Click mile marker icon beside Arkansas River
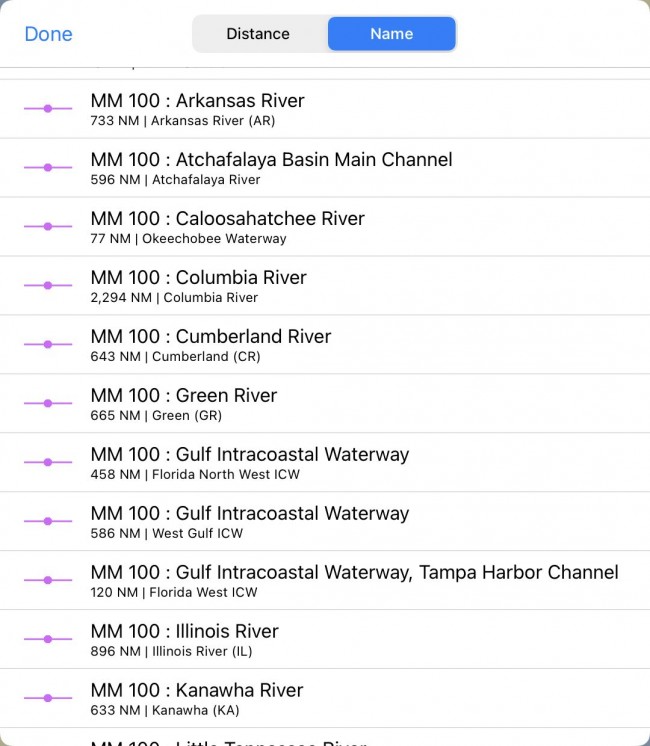 pyautogui.click(x=48, y=108)
